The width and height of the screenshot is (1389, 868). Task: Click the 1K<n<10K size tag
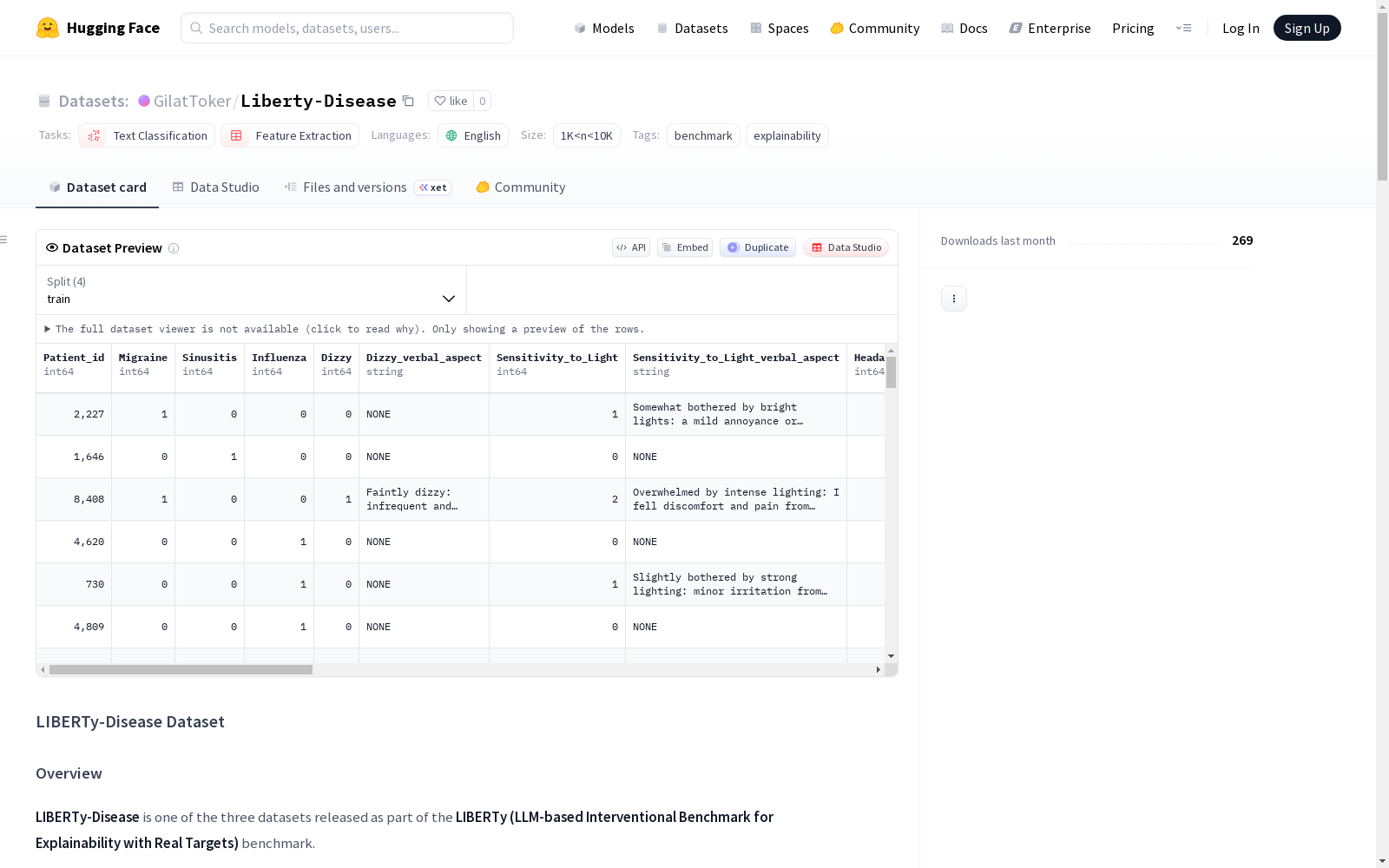[x=587, y=135]
